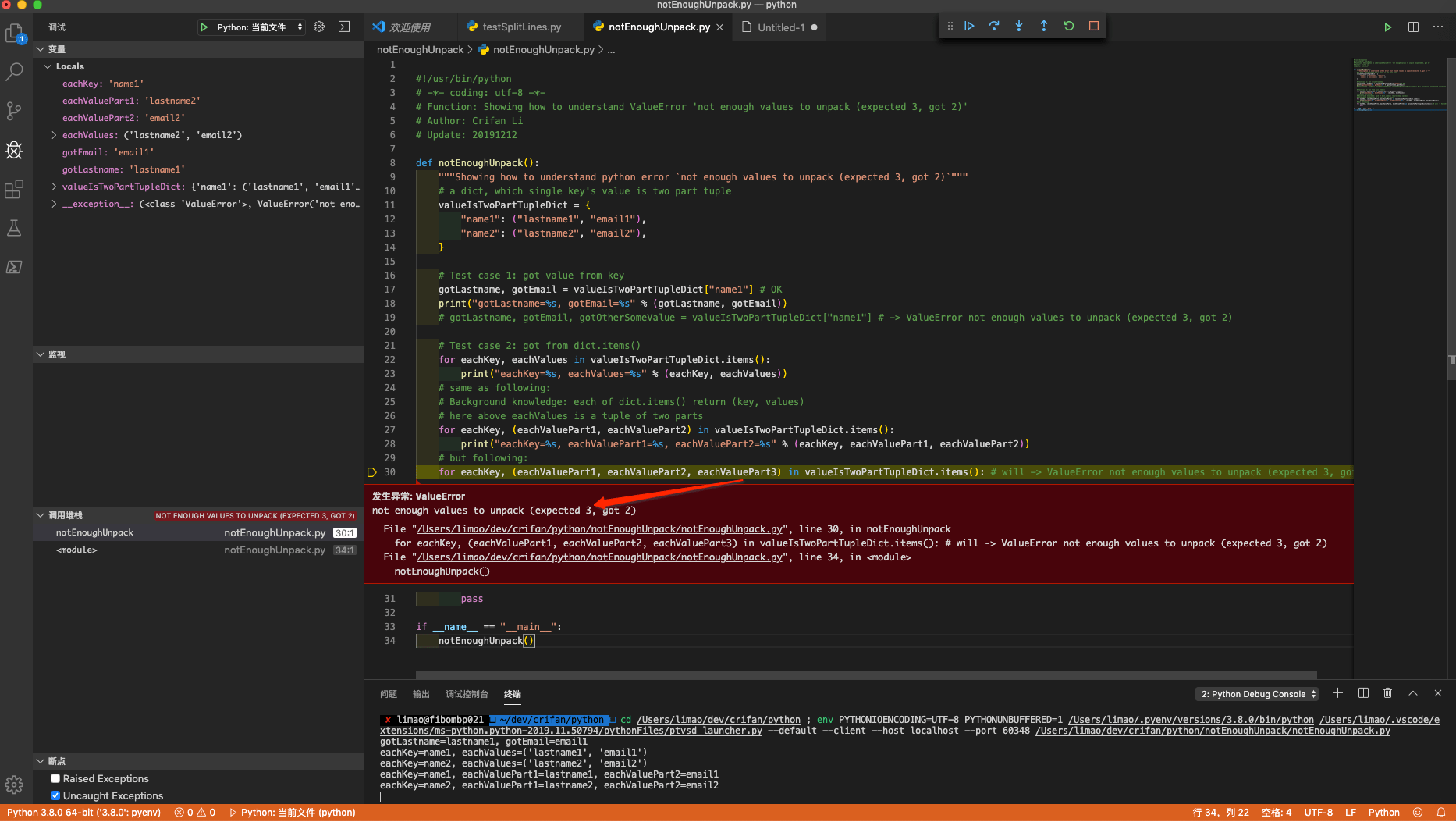Collapse the Locals scope
This screenshot has width=1456, height=822.
pyautogui.click(x=48, y=66)
